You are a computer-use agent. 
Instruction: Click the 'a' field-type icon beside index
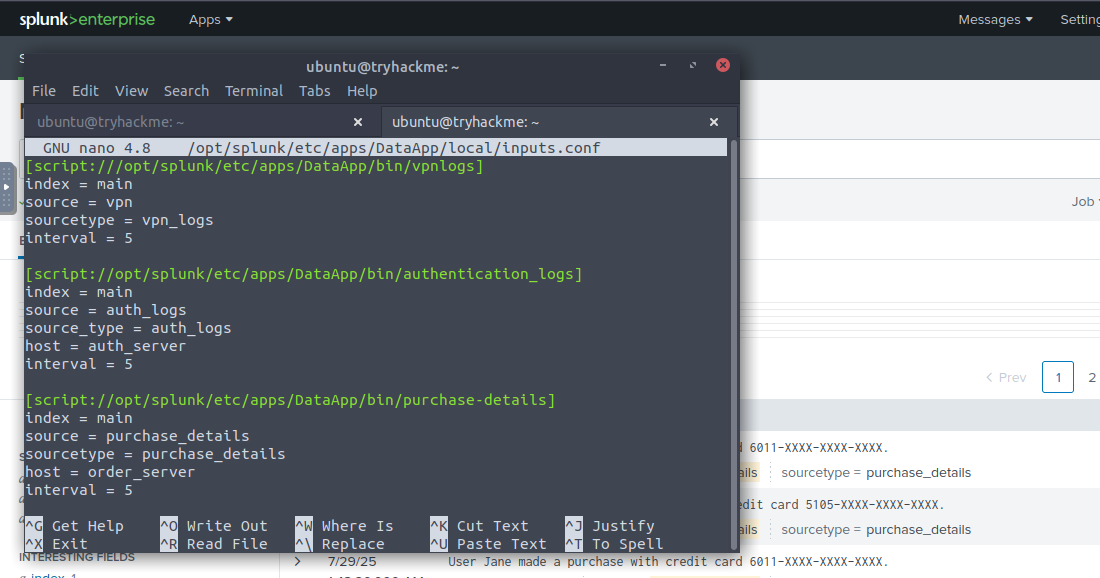(x=26, y=576)
